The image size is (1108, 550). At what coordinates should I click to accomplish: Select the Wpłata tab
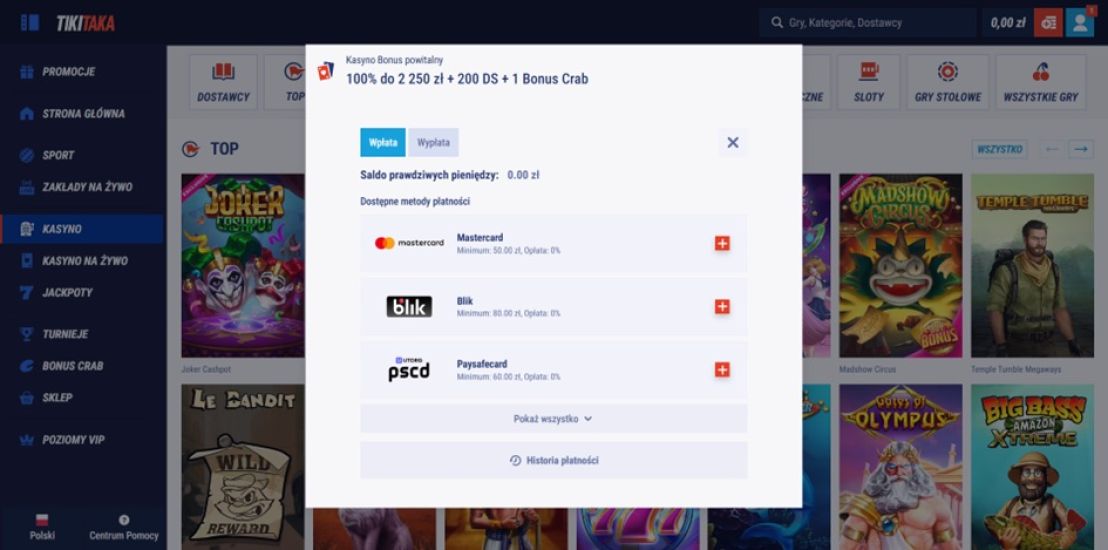[x=383, y=143]
